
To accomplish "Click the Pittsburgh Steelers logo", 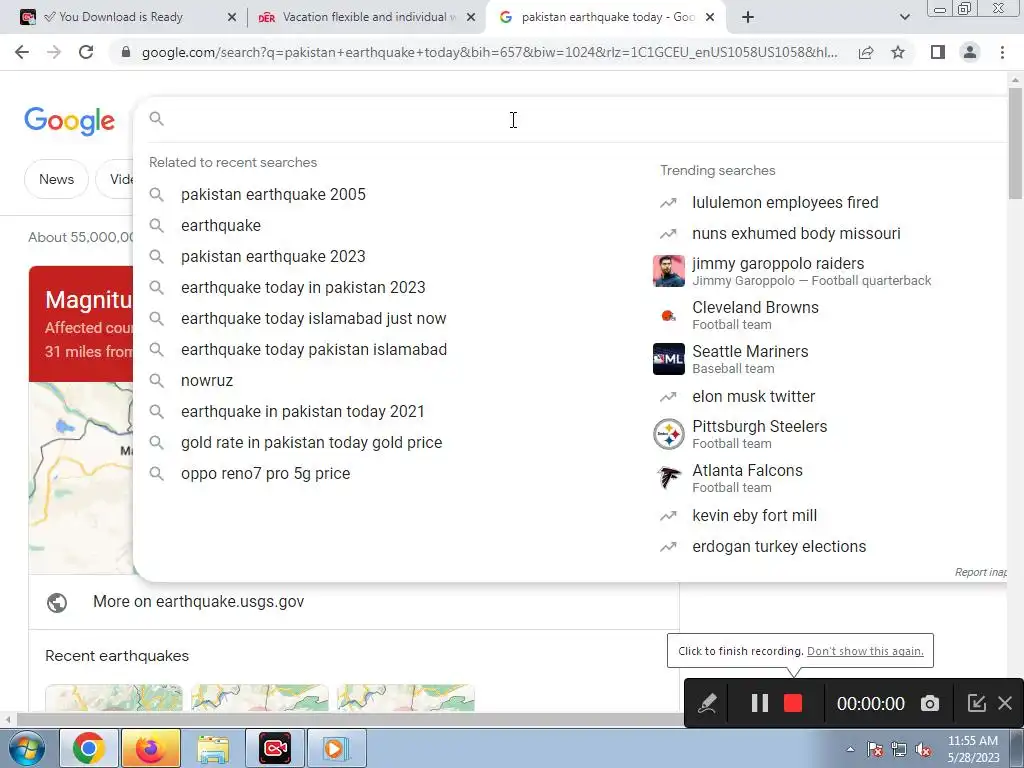I will 669,434.
